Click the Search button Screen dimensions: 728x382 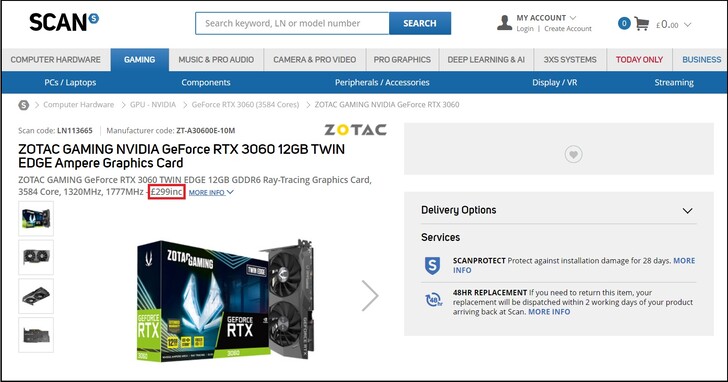420,23
